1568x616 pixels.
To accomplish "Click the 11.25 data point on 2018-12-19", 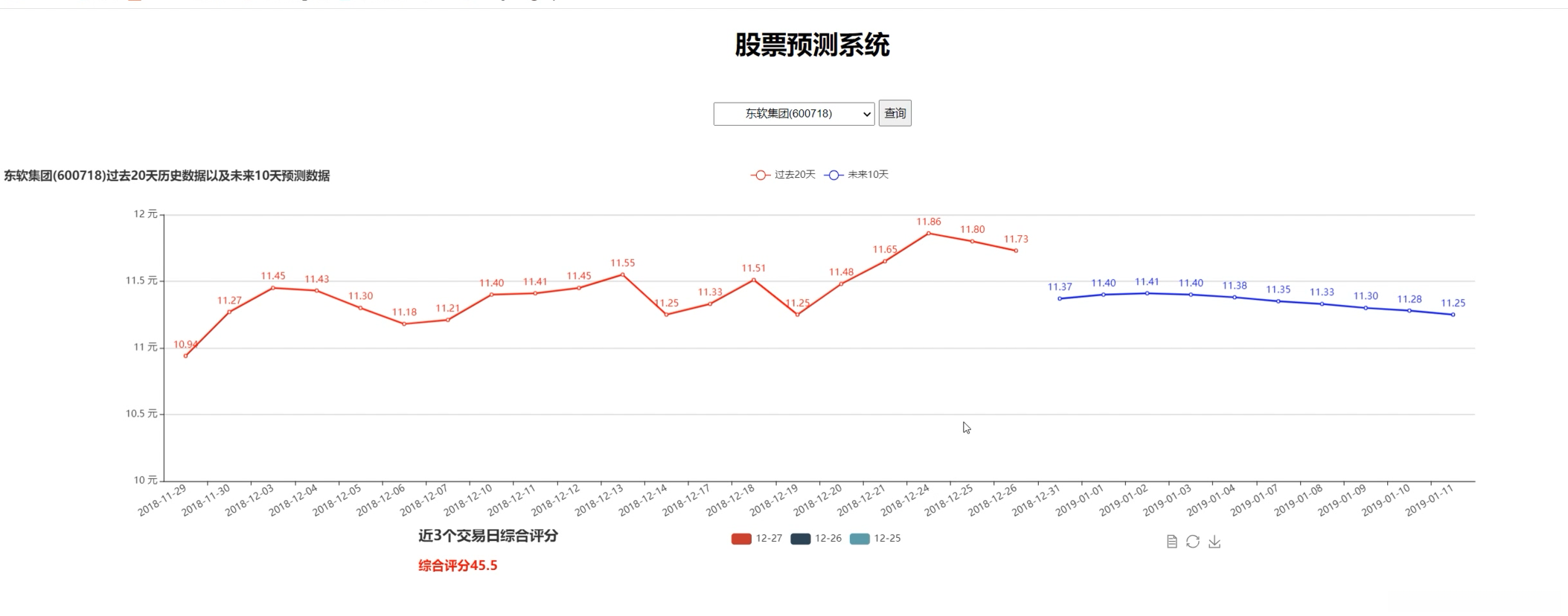I will 798,315.
